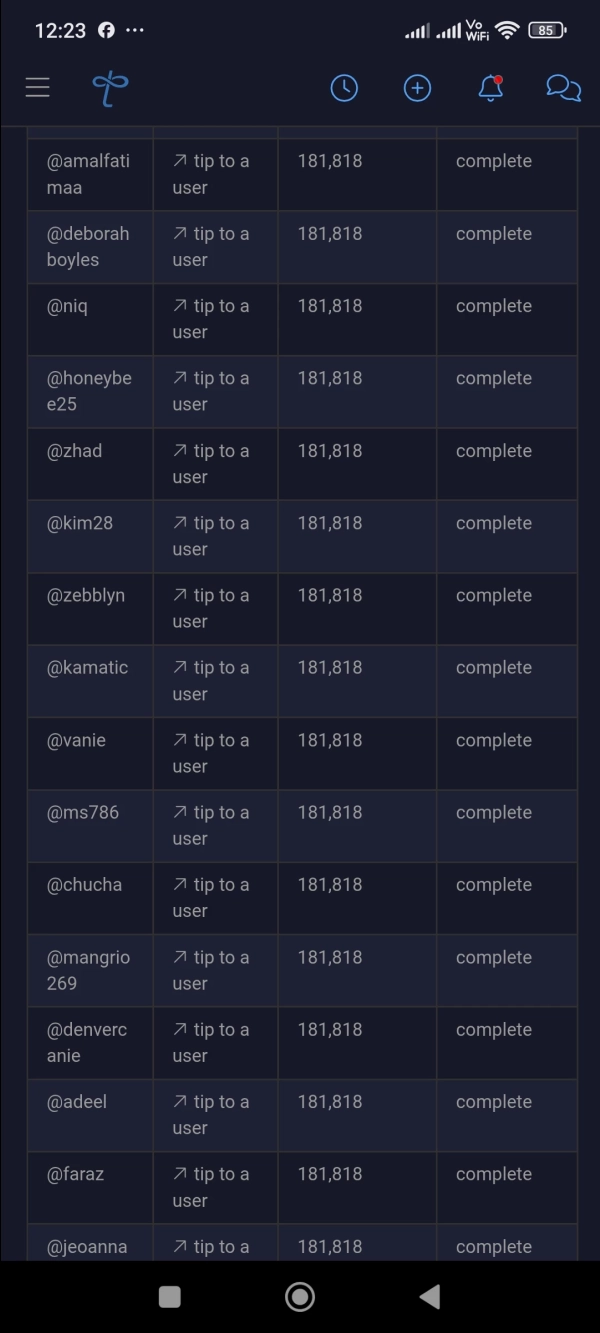Screen dimensions: 600x1333
Task: Tap the 181,818 amount in @faraz row
Action: point(330,1174)
